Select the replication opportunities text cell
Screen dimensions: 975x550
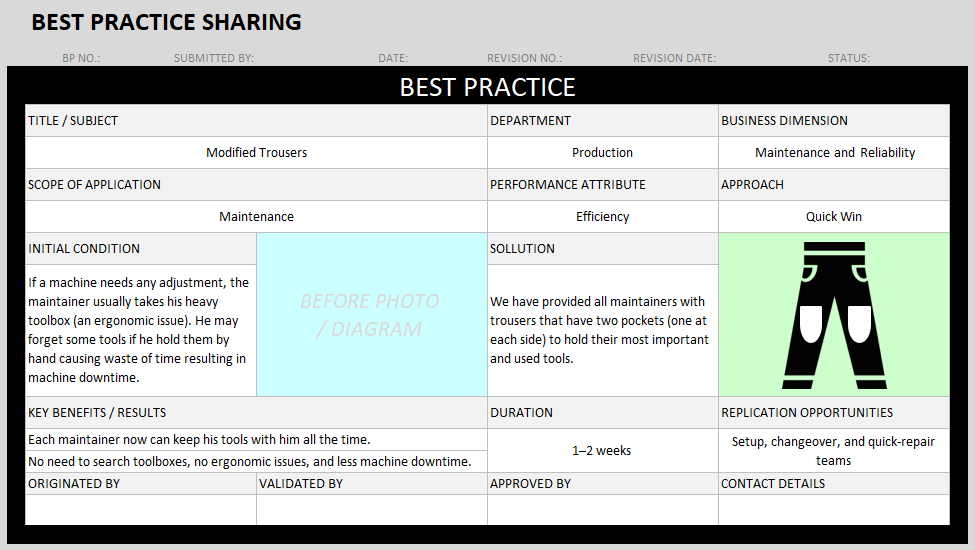pyautogui.click(x=834, y=451)
